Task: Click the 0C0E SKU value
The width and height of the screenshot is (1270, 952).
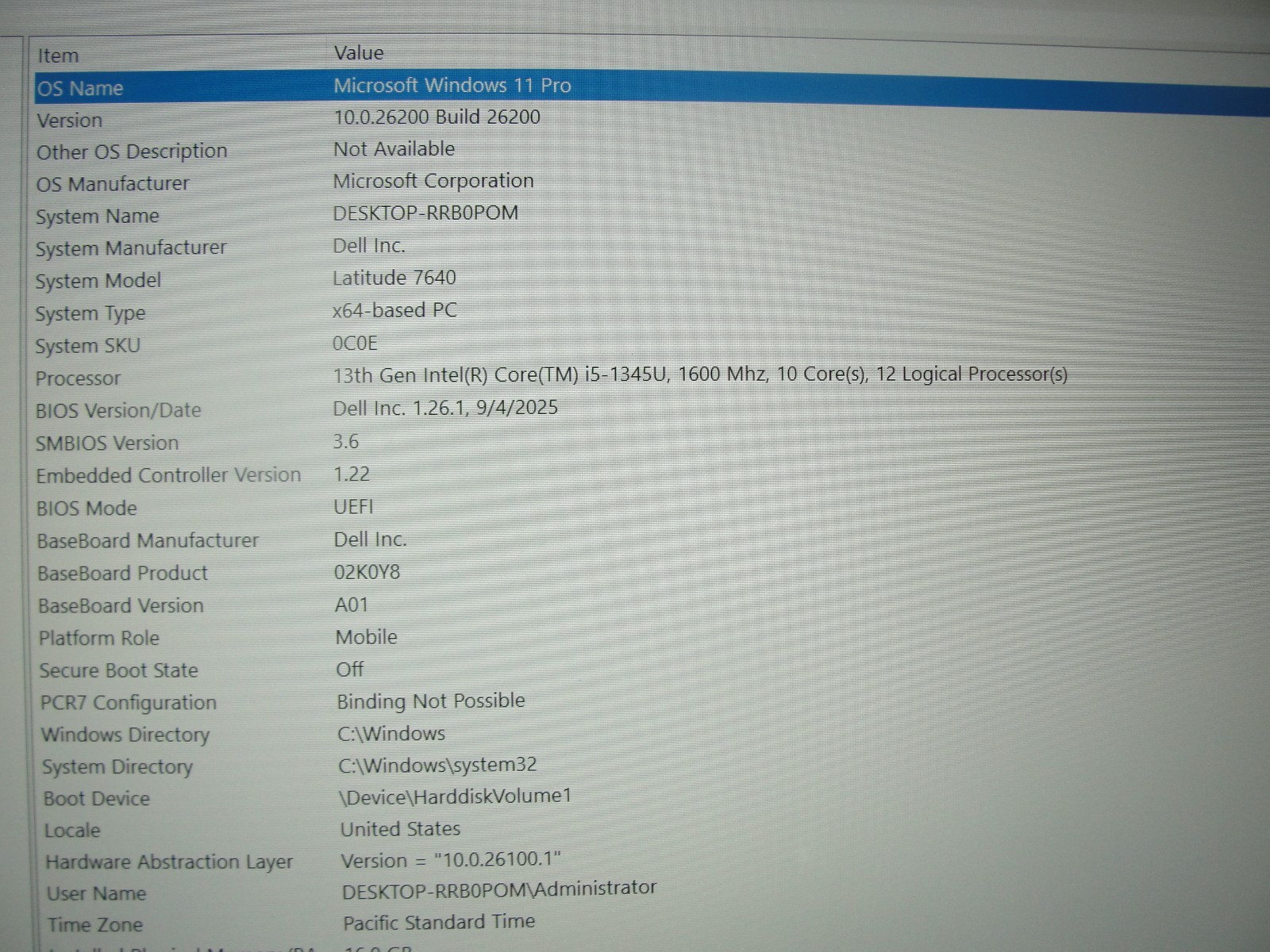Action: click(x=355, y=344)
